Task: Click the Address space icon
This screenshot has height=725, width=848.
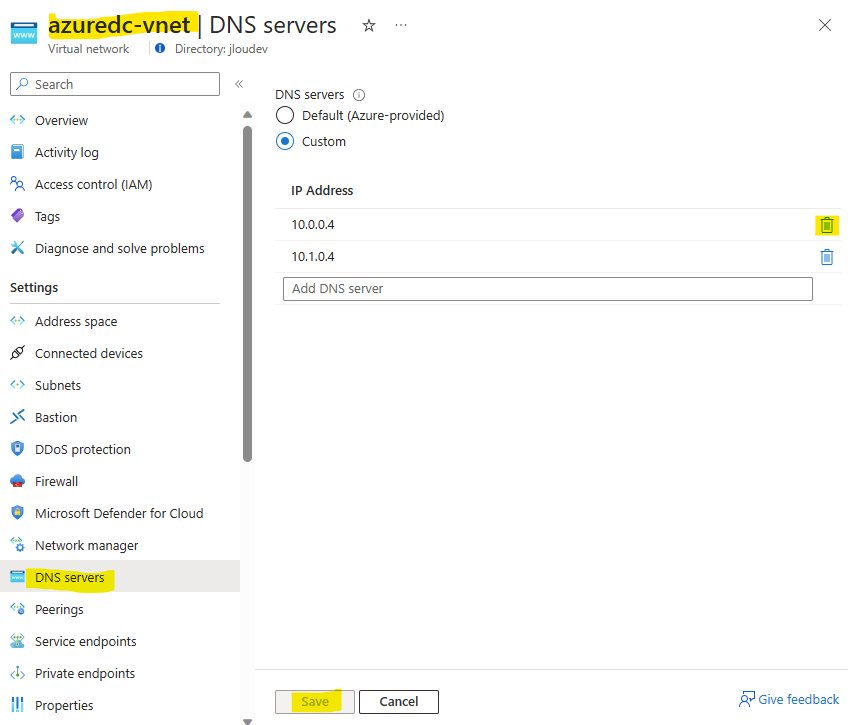Action: coord(17,321)
